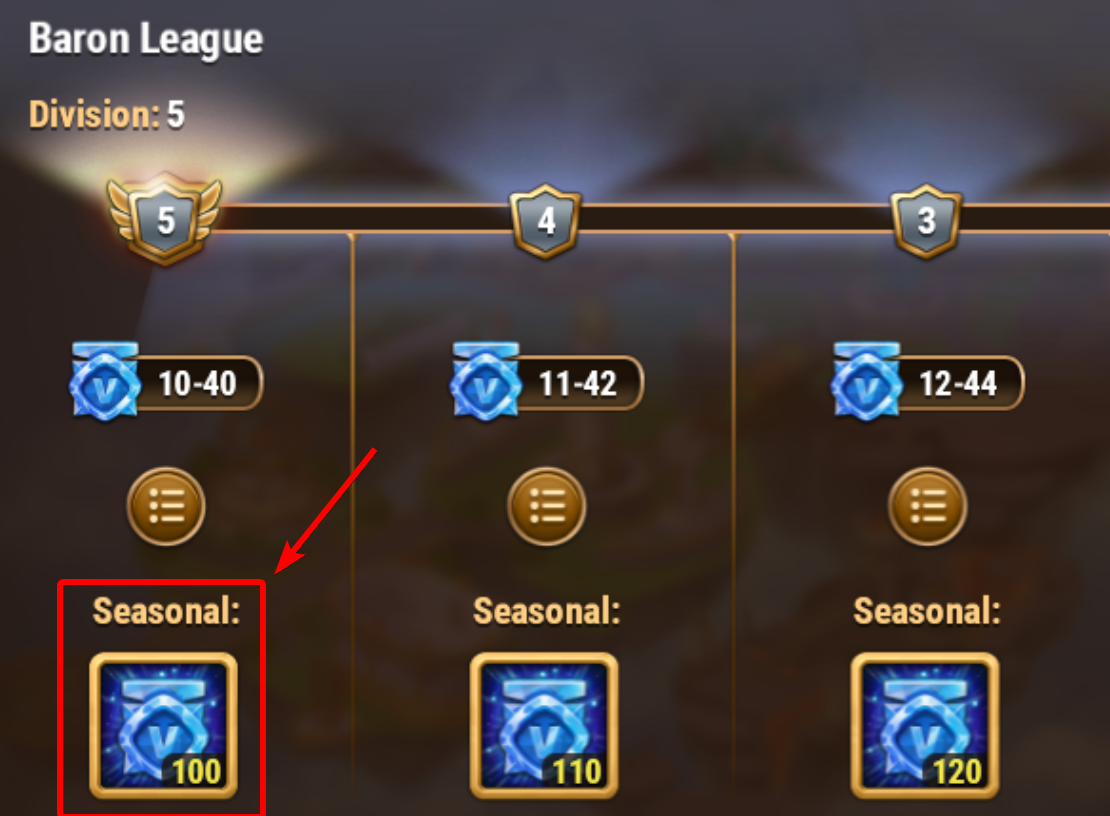Click the blue trophy icon beside 12-44
Viewport: 1110px width, 816px height.
(x=866, y=381)
